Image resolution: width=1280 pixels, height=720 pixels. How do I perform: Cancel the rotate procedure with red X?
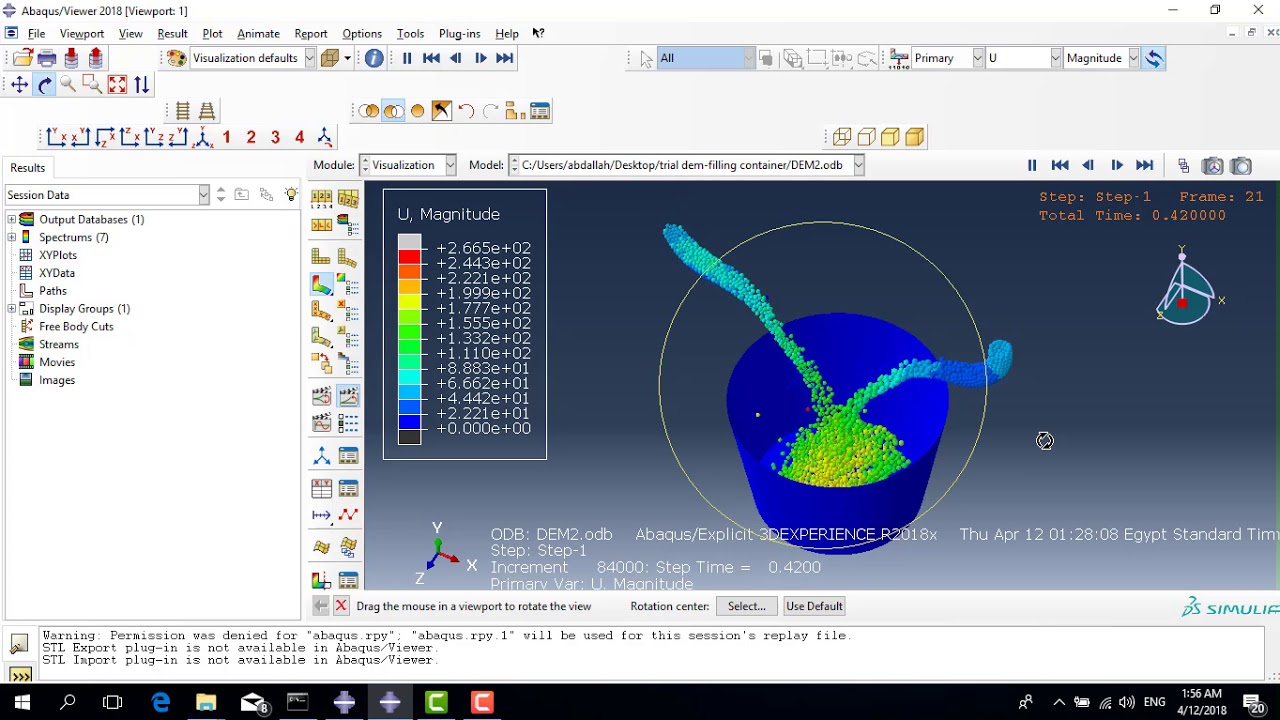pyautogui.click(x=341, y=606)
